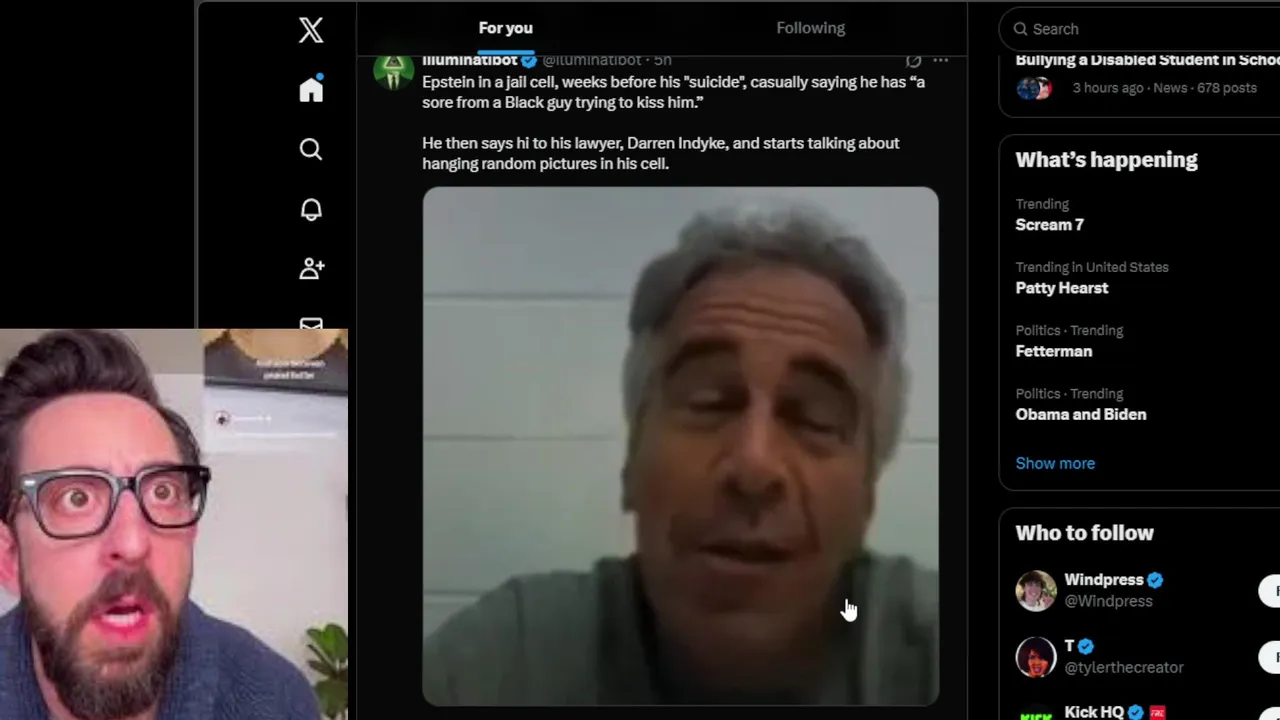Open the X logo home link
The height and width of the screenshot is (720, 1280).
click(x=311, y=30)
